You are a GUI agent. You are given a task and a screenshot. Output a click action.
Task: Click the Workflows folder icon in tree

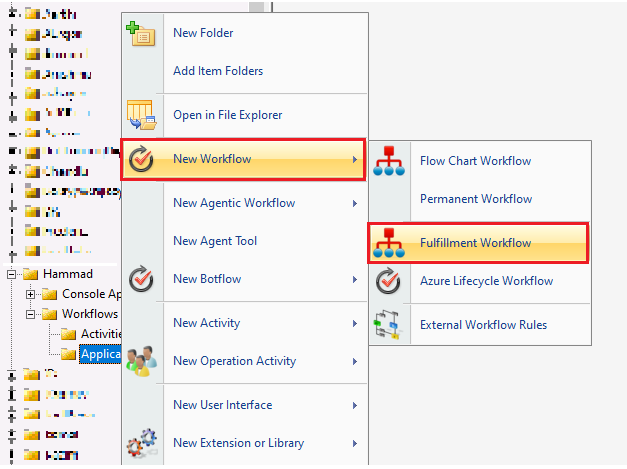[x=50, y=314]
